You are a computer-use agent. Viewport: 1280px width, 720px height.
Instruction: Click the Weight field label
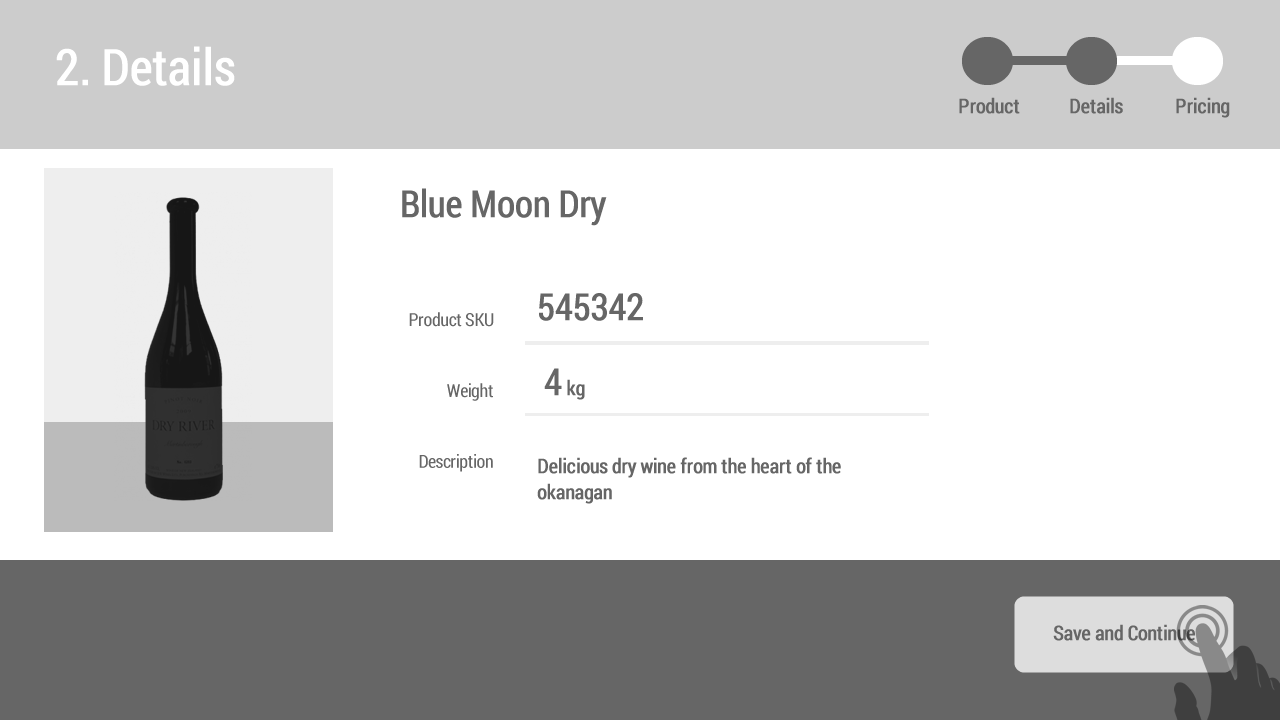point(469,391)
